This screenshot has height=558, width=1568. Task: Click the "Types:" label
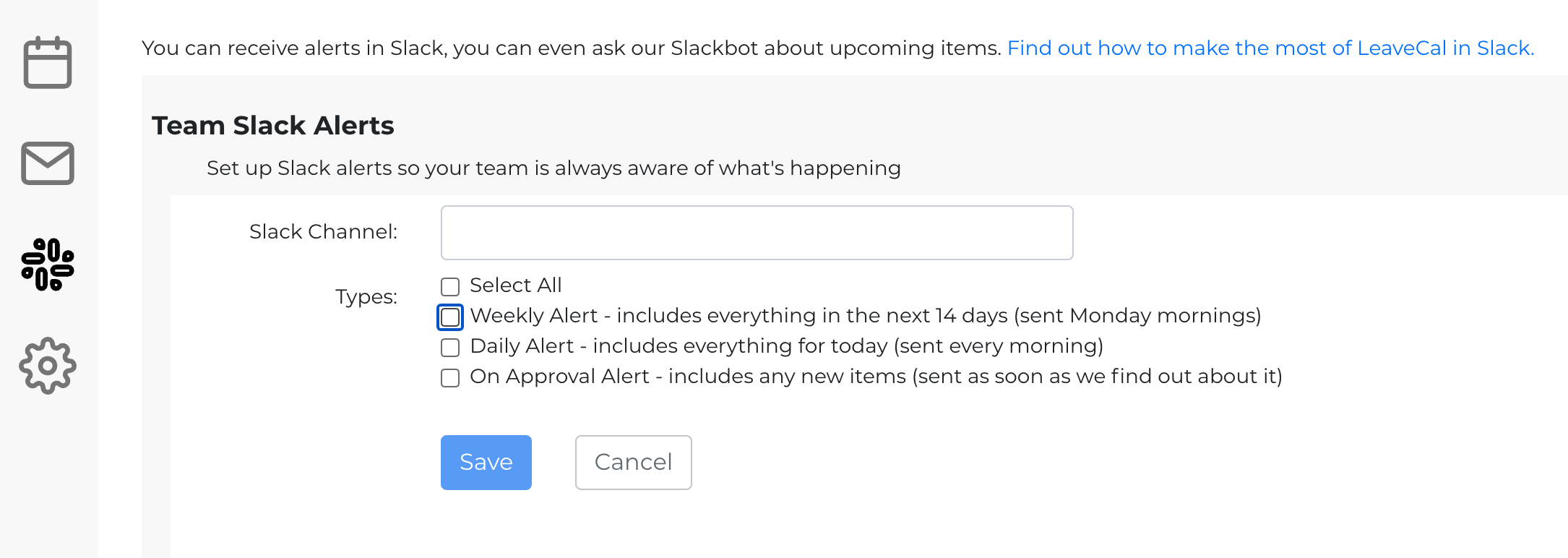click(x=366, y=296)
